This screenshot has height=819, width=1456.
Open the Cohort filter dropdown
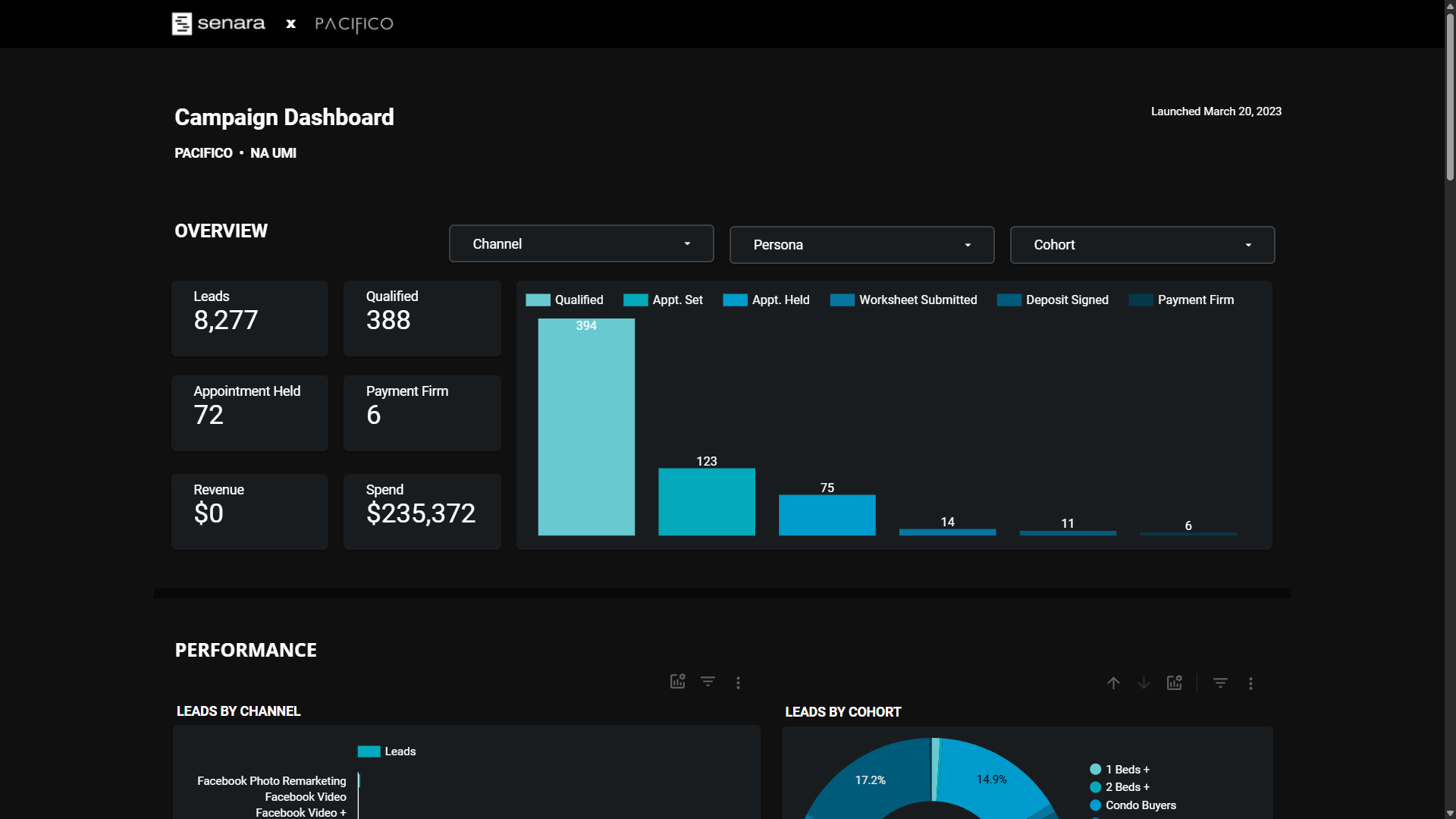[x=1142, y=245]
